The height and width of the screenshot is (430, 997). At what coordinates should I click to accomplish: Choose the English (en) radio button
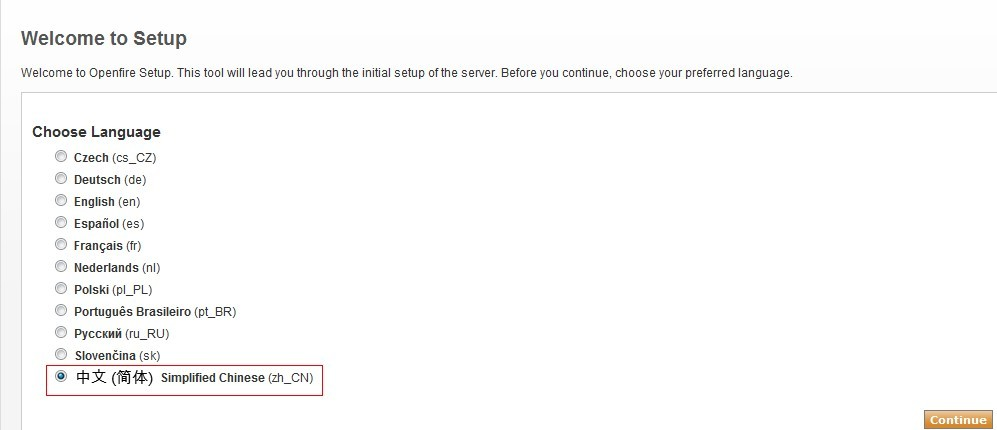point(62,200)
